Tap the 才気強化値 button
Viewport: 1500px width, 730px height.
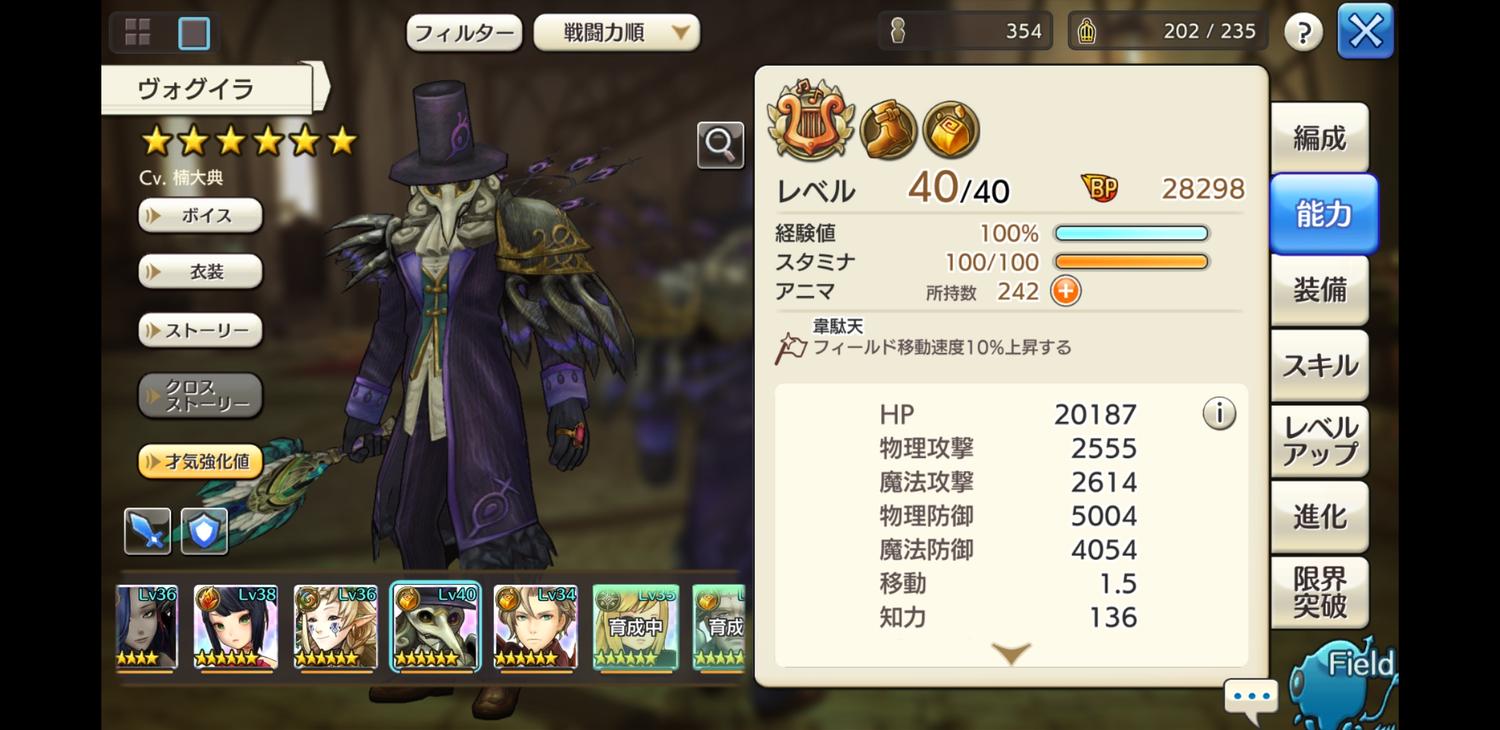click(200, 461)
